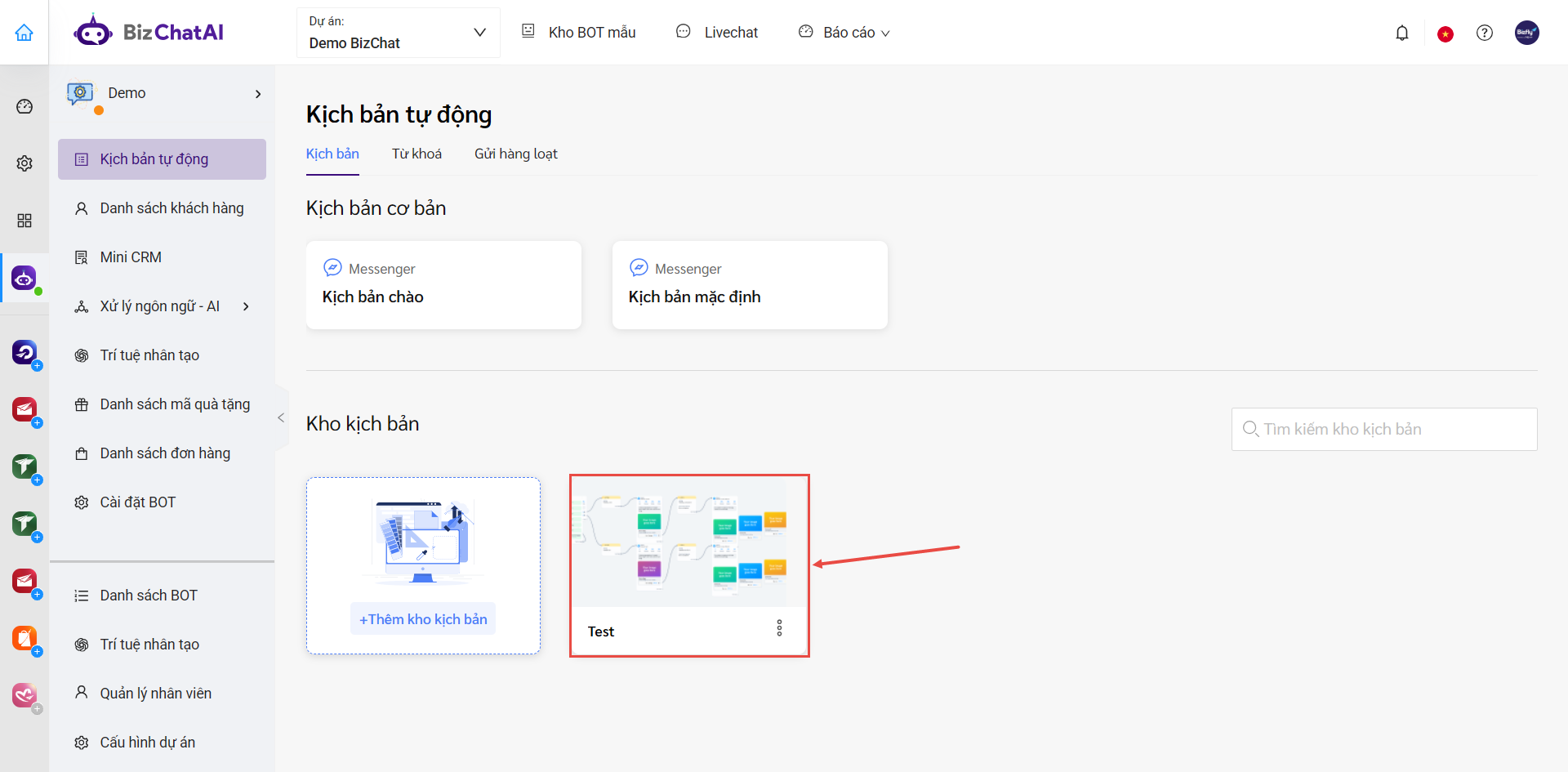1568x772 pixels.
Task: Open dashboard gauge icon in left rail
Action: 24,106
